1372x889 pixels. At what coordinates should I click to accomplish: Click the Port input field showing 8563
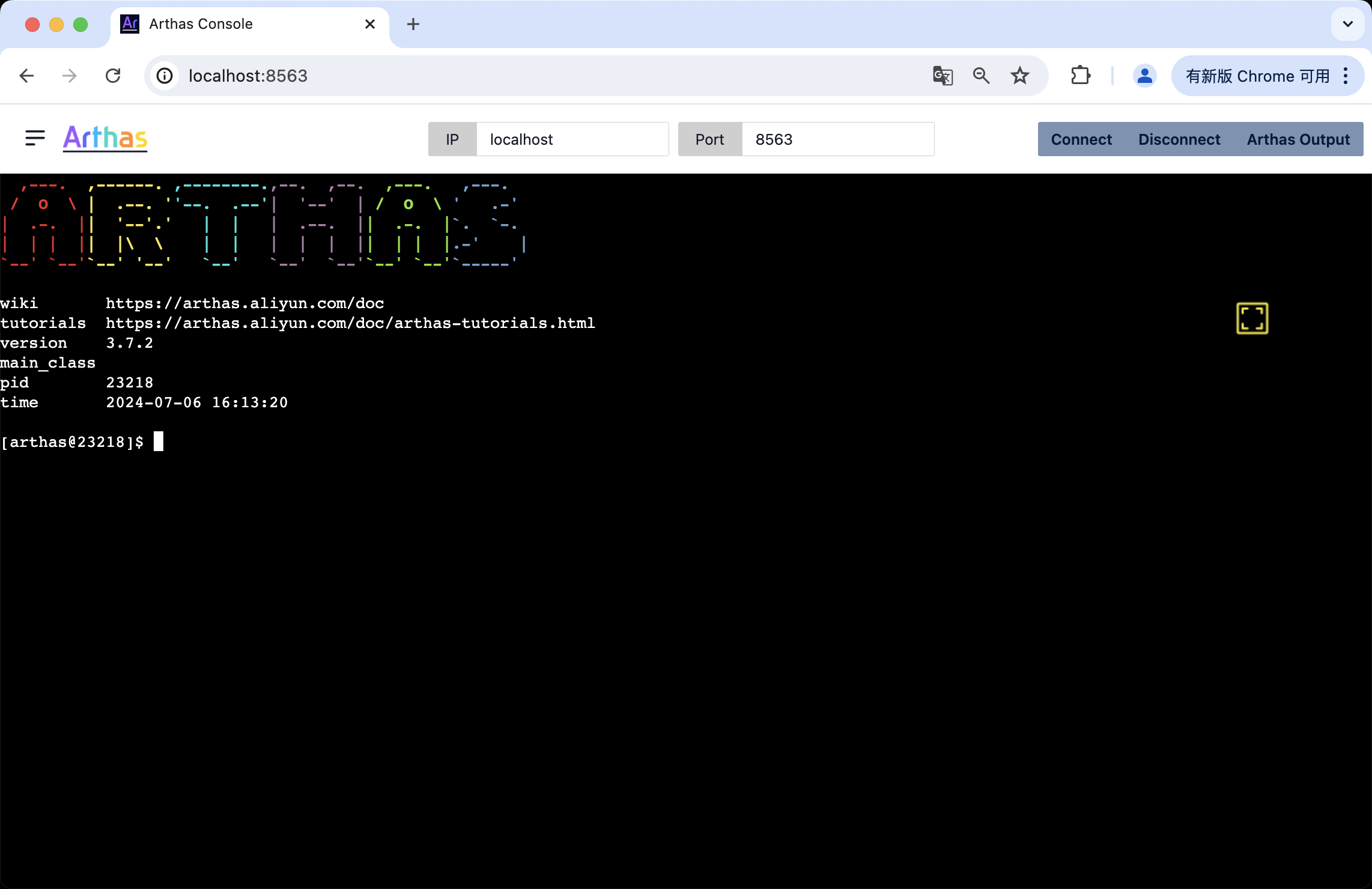pyautogui.click(x=838, y=139)
